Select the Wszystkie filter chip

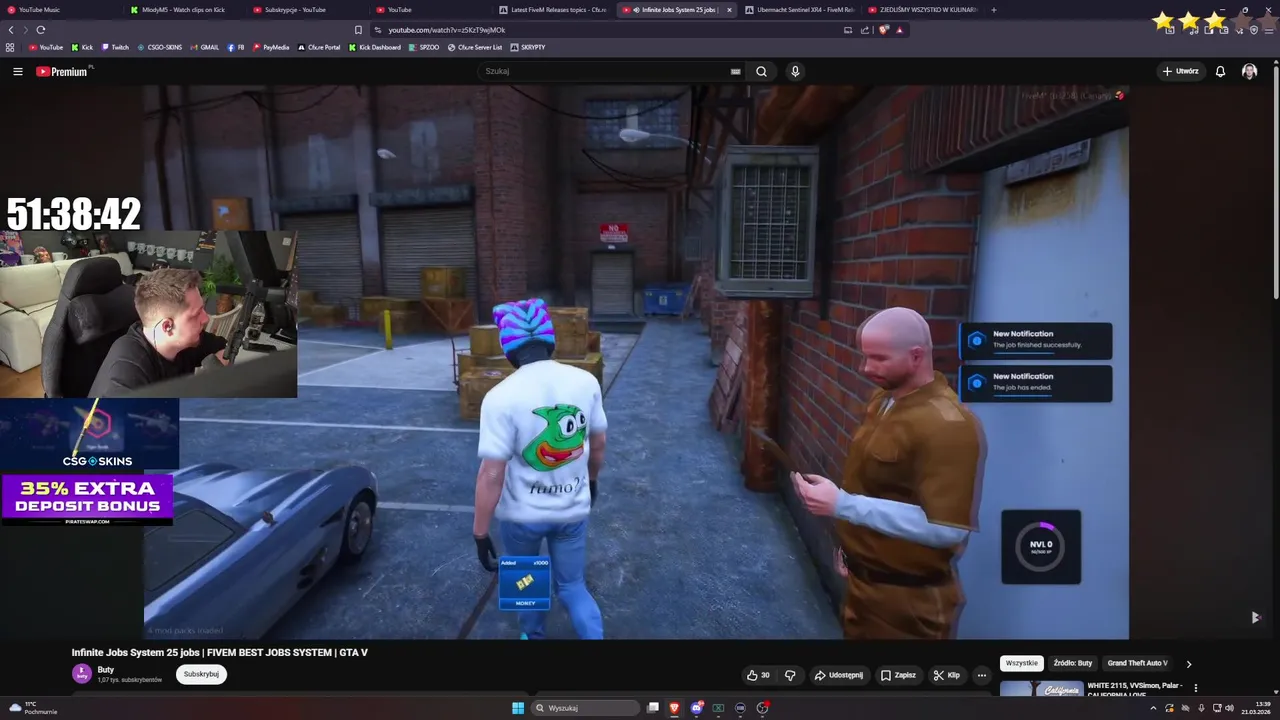tap(1021, 663)
